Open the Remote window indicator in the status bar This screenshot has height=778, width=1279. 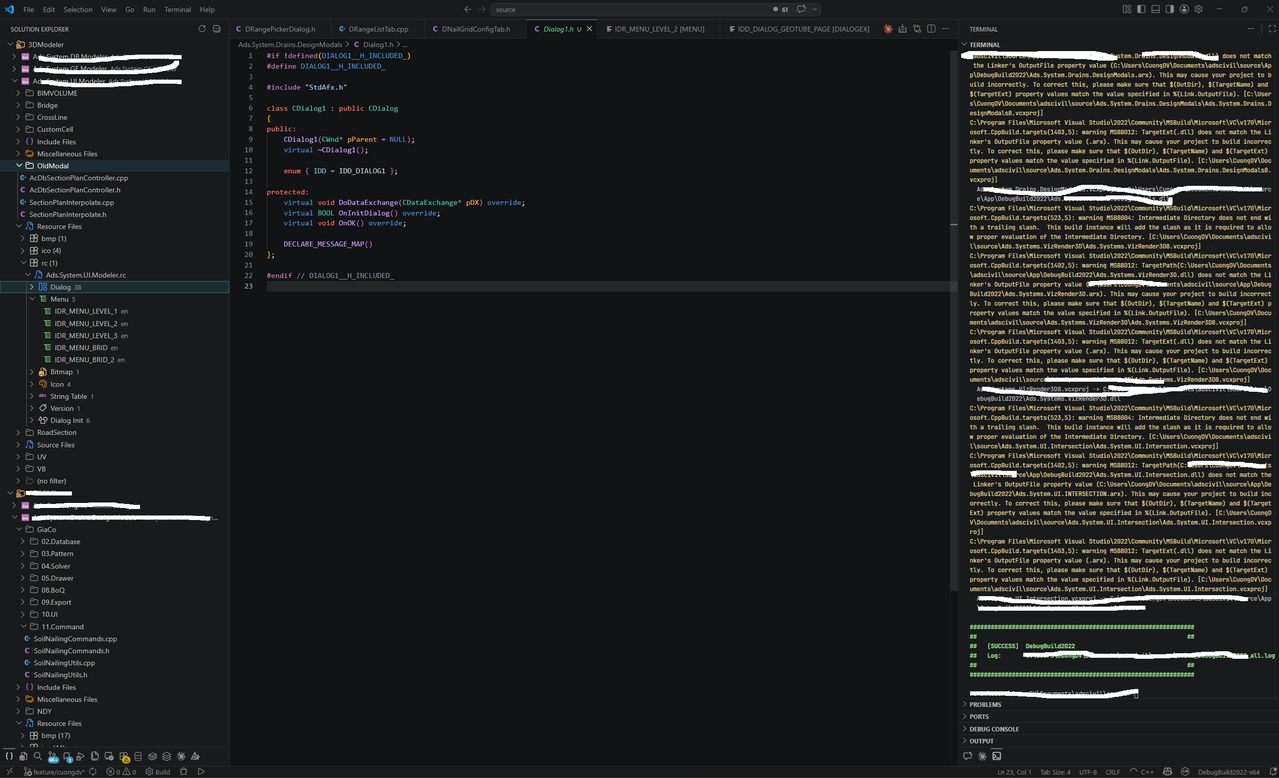coord(9,772)
